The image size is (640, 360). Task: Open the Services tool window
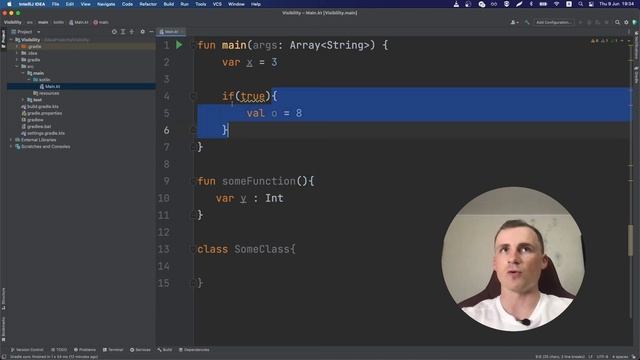(x=140, y=350)
